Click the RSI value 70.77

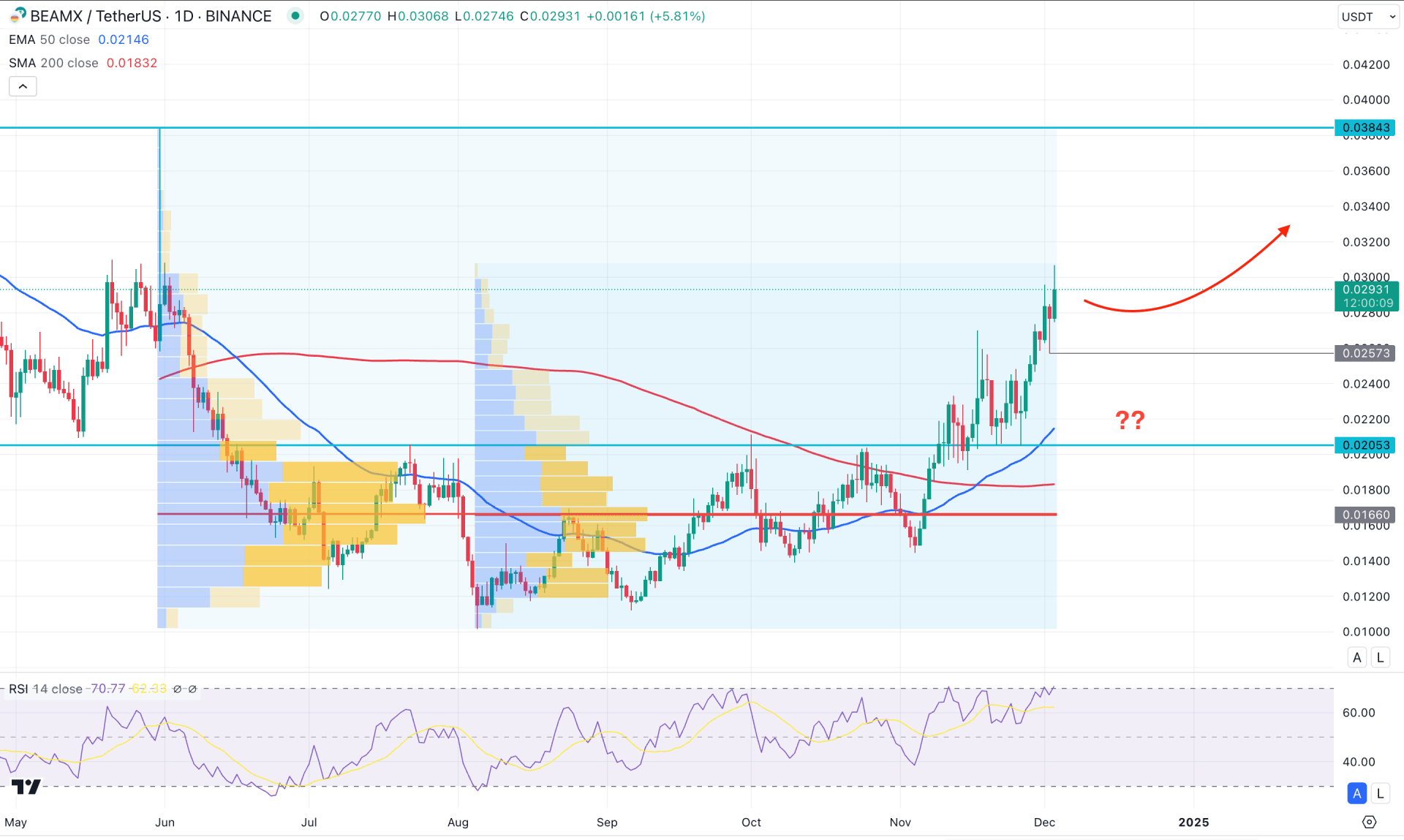(107, 689)
